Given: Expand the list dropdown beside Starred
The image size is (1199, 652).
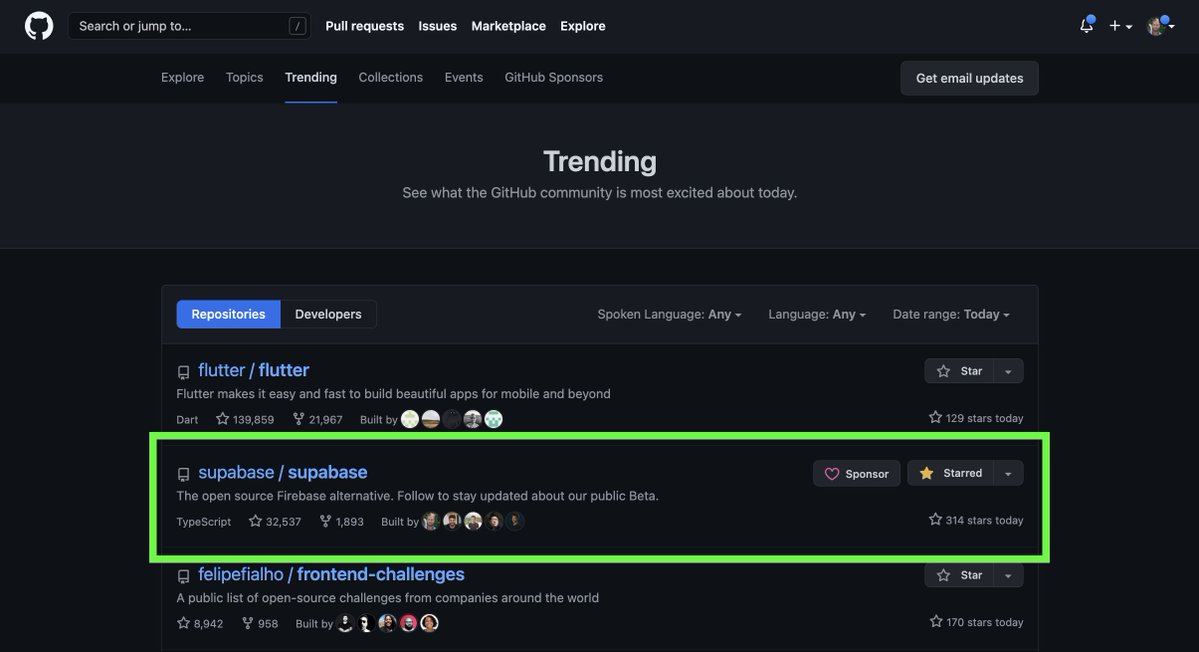Looking at the screenshot, I should pyautogui.click(x=1008, y=473).
